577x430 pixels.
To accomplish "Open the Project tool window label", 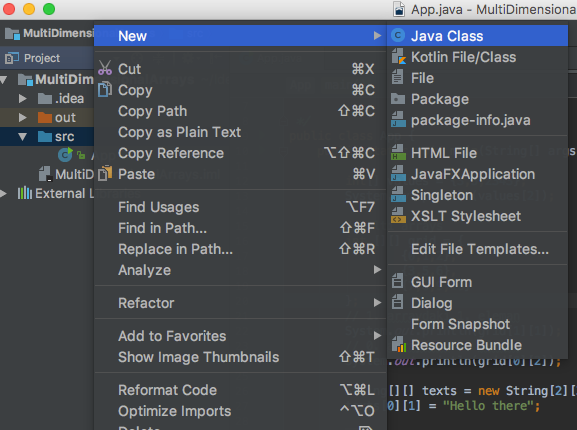I will tap(42, 58).
